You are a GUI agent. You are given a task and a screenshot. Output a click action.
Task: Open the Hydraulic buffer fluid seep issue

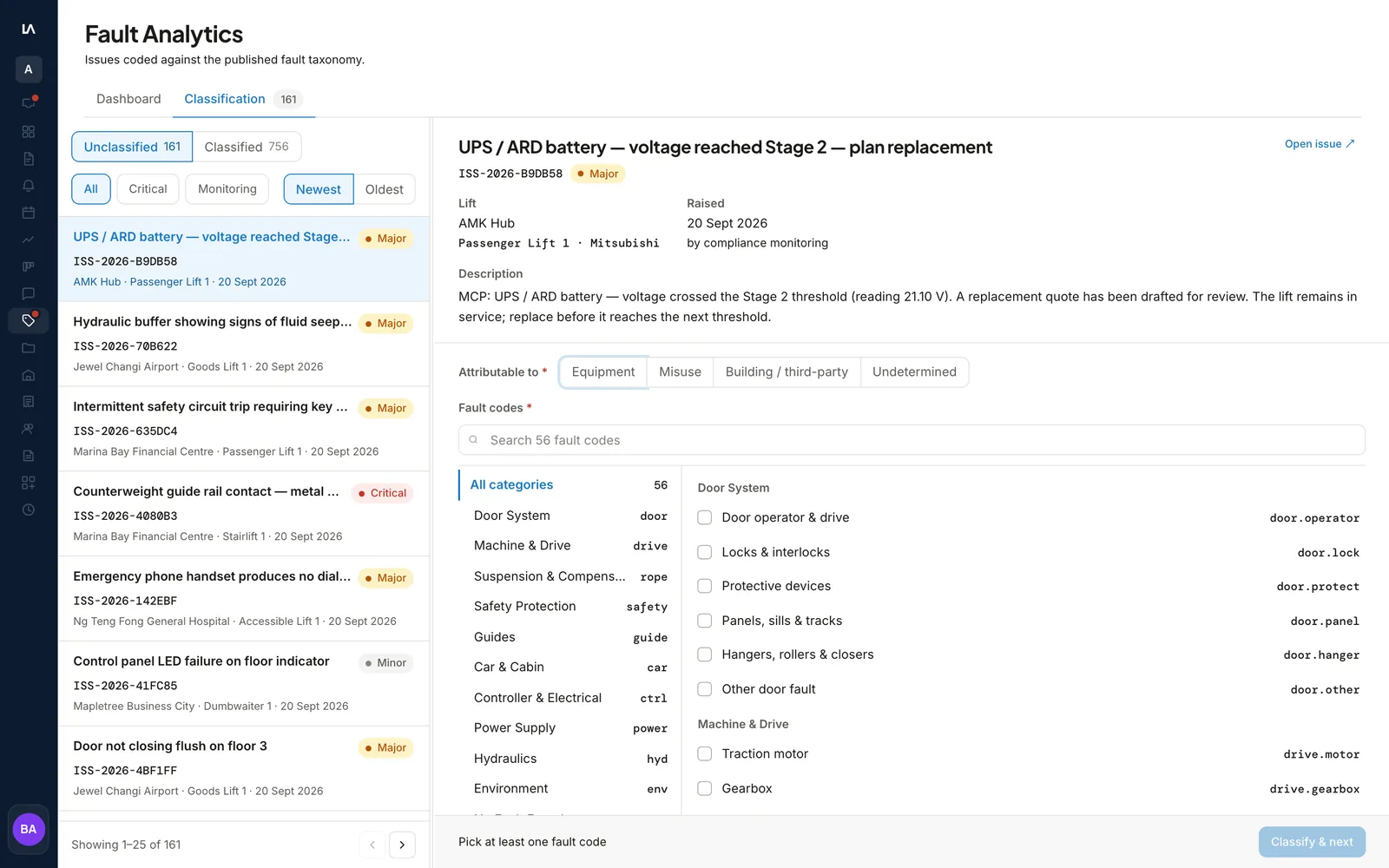[x=244, y=344]
